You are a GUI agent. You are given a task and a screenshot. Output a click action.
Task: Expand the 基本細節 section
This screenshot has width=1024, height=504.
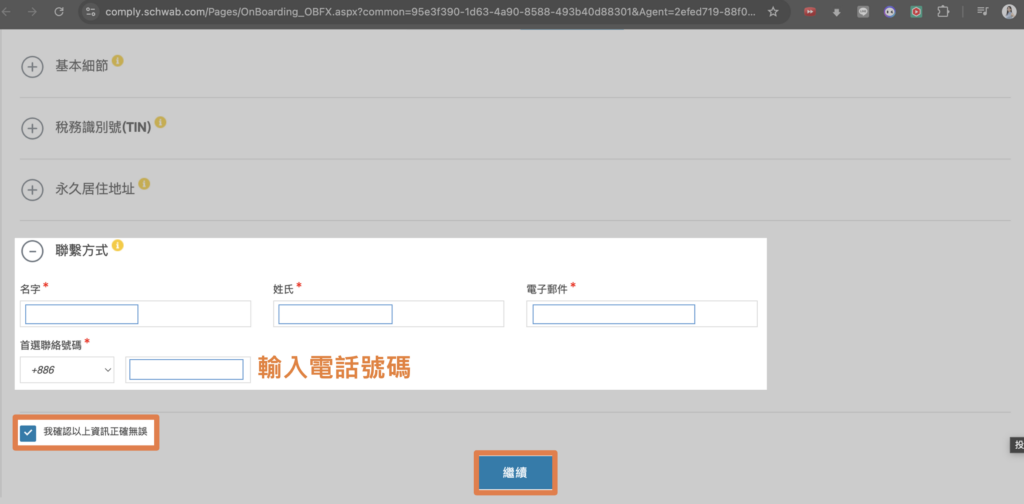(x=32, y=67)
